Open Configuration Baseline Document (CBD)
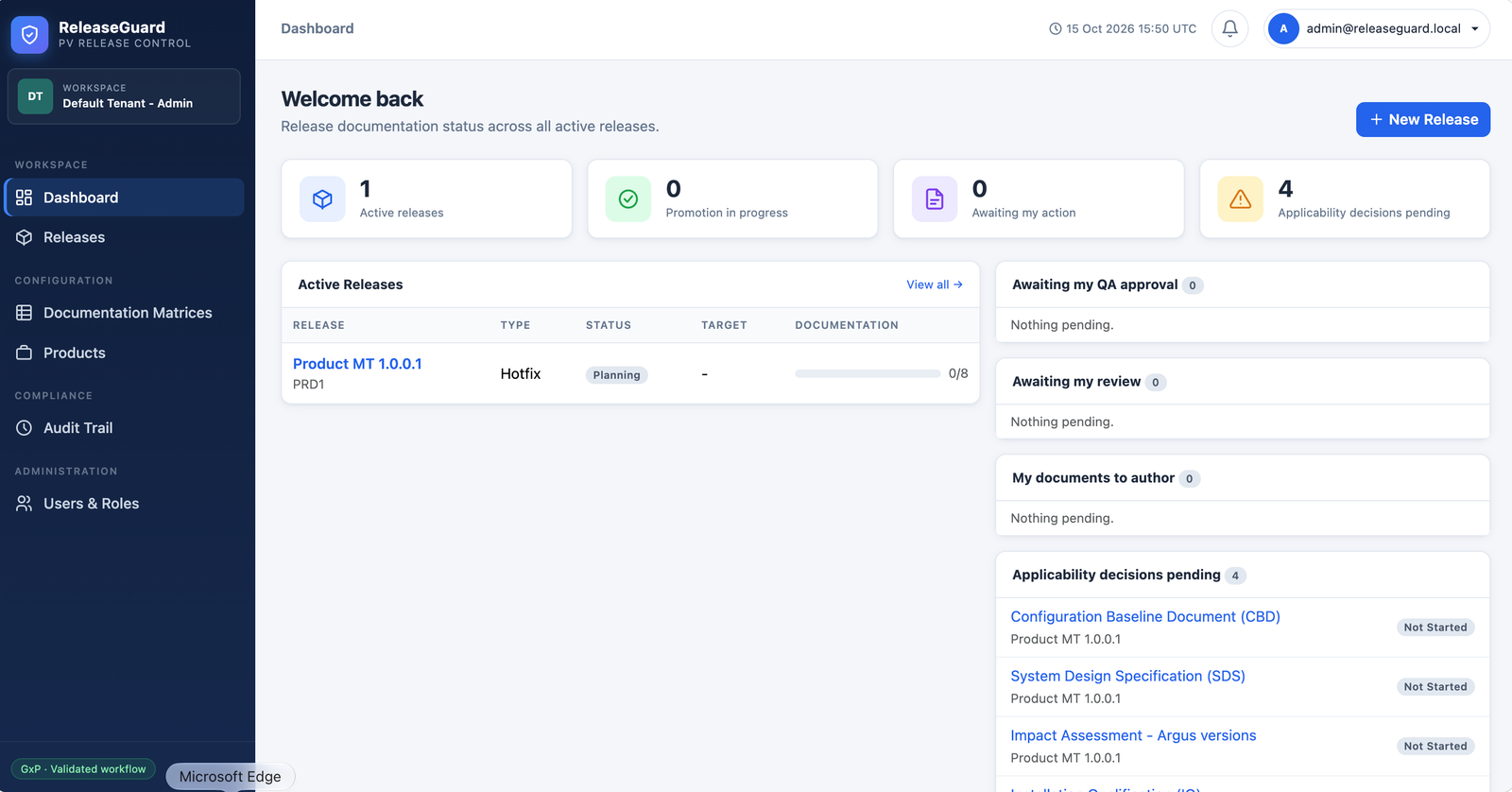 click(1145, 616)
